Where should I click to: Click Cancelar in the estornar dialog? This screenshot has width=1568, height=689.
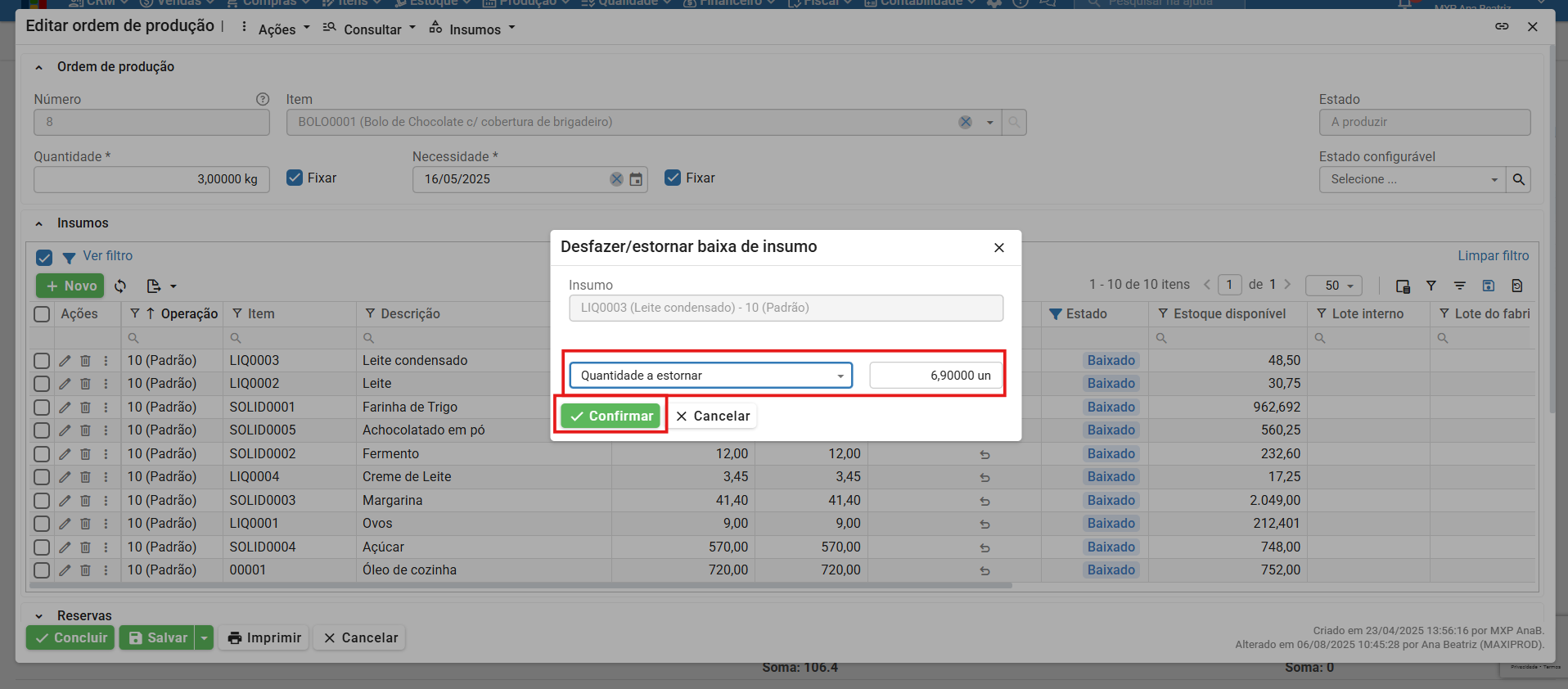click(x=713, y=416)
